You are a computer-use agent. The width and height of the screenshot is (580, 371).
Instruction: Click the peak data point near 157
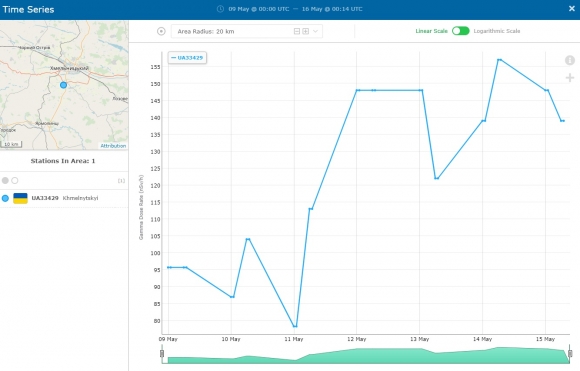499,60
